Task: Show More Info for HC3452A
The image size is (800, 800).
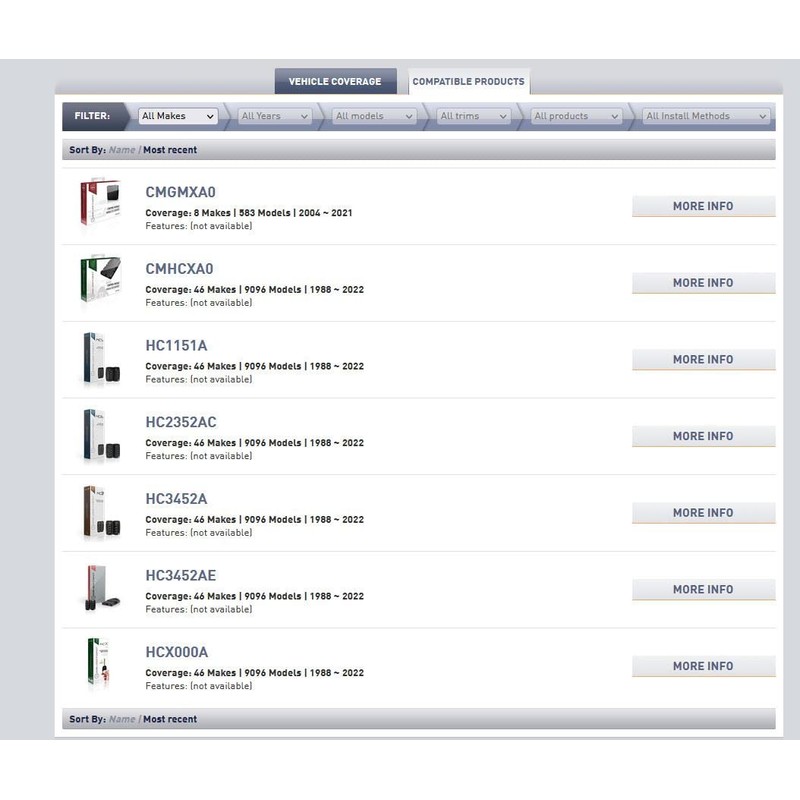Action: [704, 513]
